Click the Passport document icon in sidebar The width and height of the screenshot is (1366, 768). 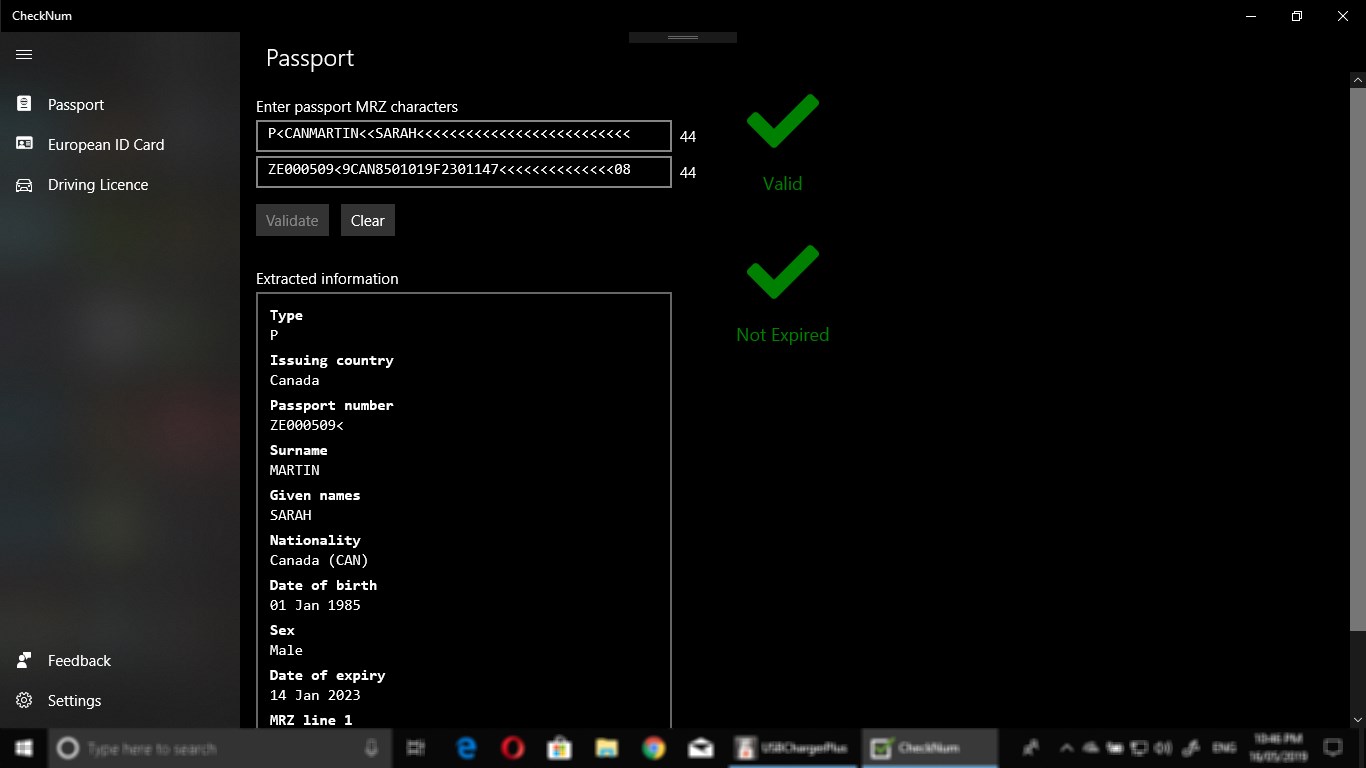(24, 104)
